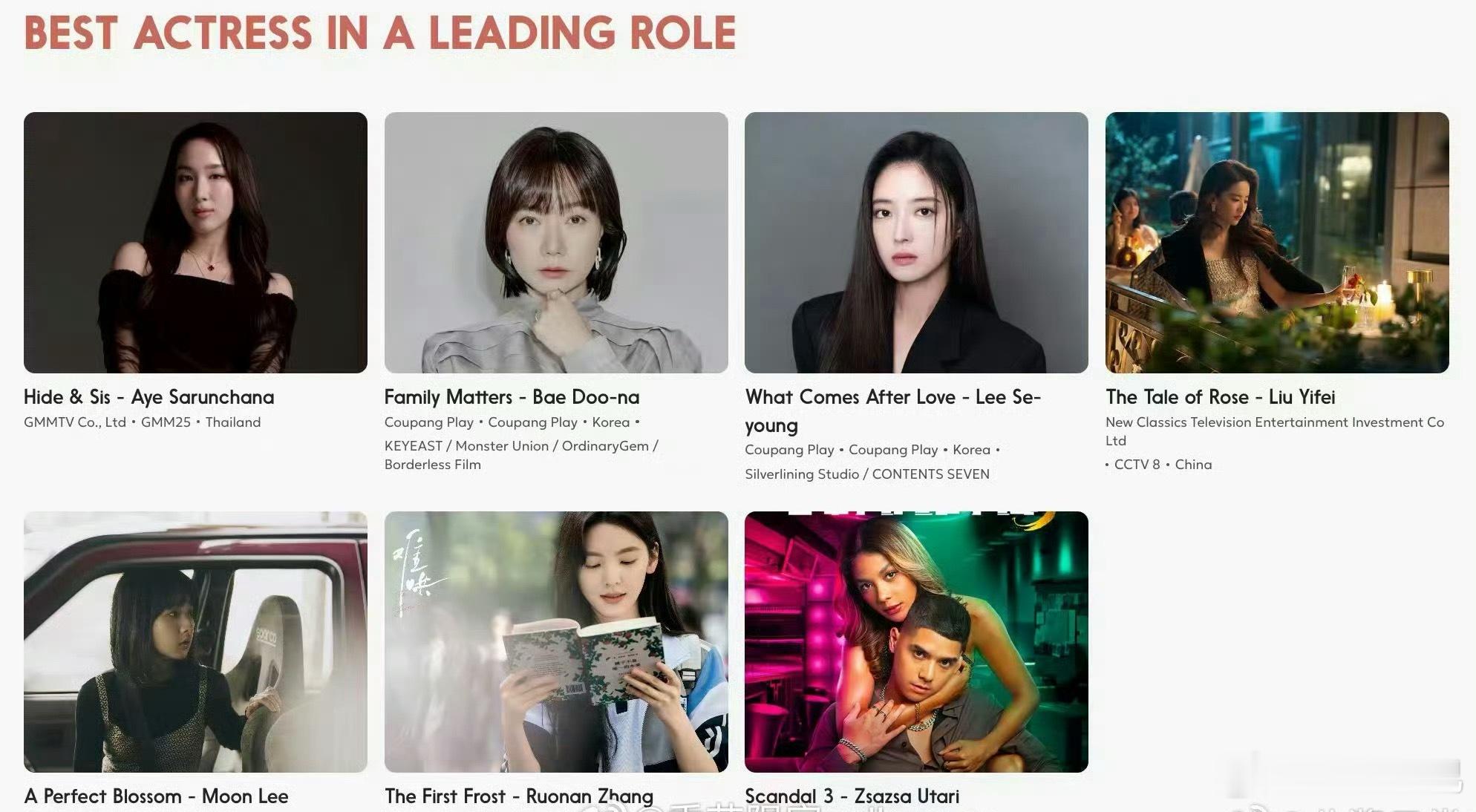Click the Best Actress in a Leading Role heading
The height and width of the screenshot is (812, 1476).
click(379, 33)
